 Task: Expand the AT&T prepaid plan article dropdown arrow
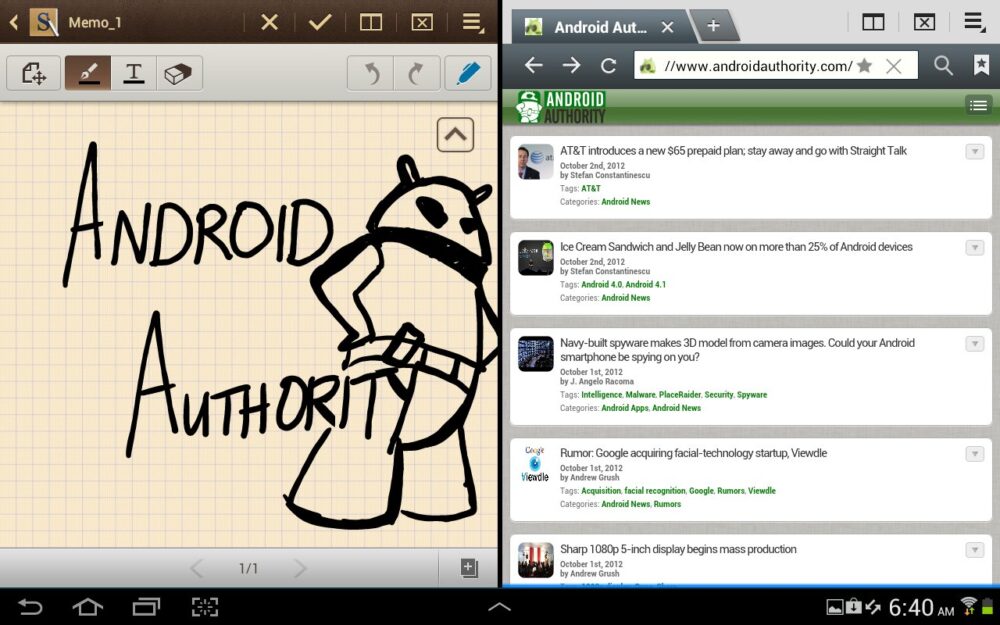click(x=974, y=151)
